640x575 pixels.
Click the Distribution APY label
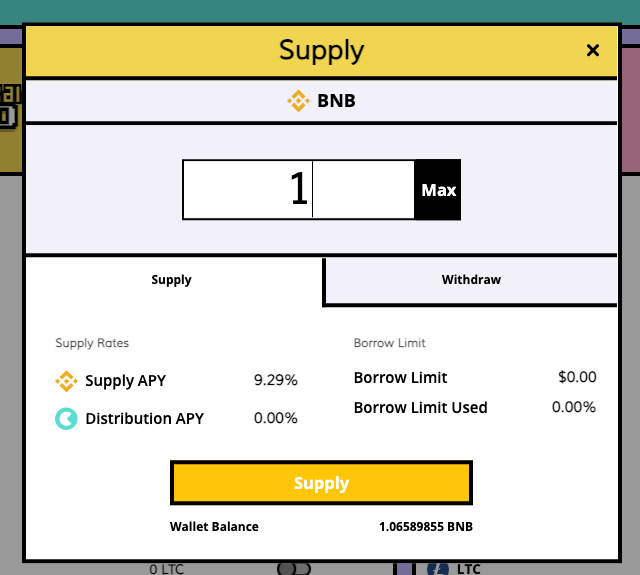tap(144, 419)
